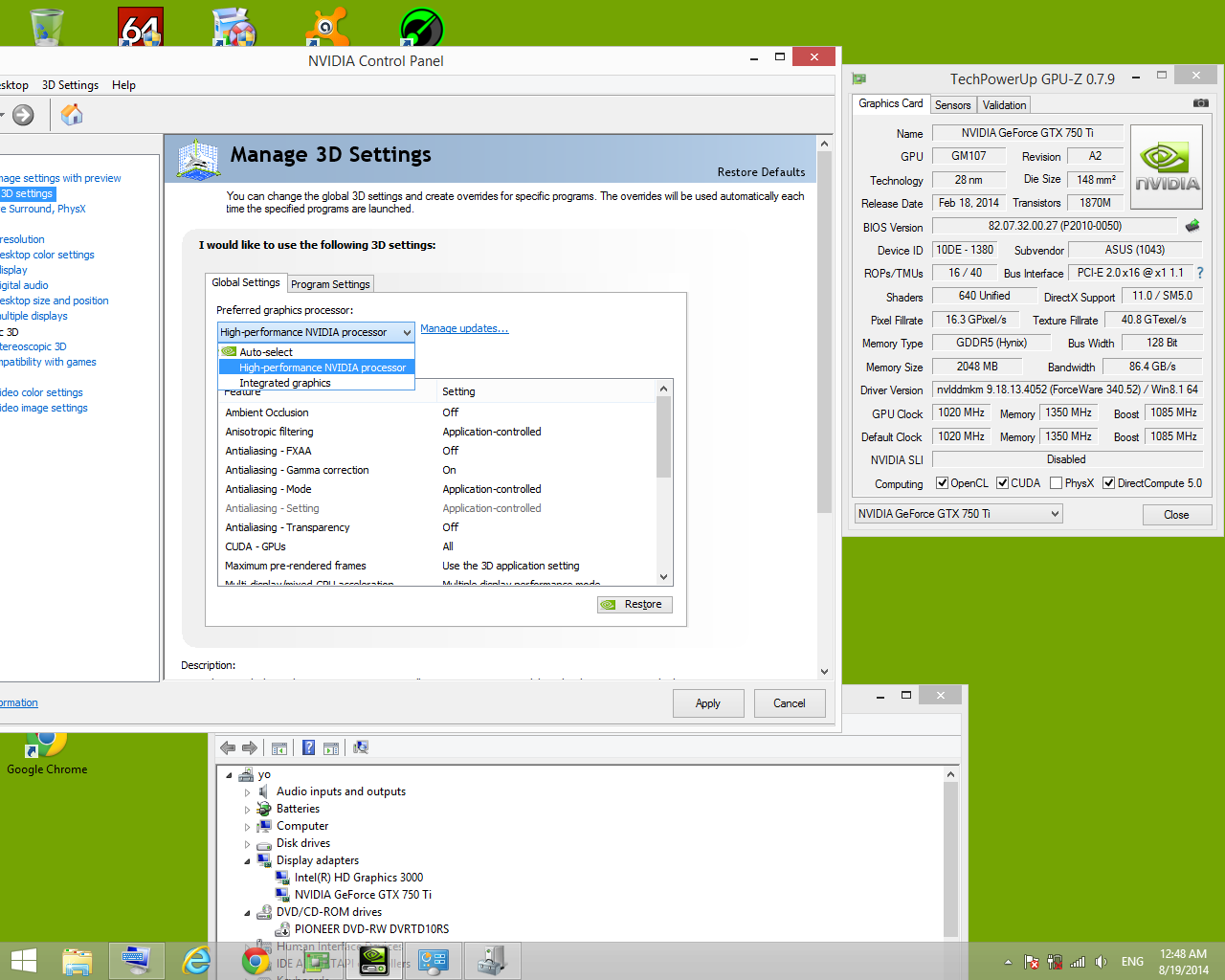1225x980 pixels.
Task: Expand the Computer node in Device Manager
Action: tap(247, 827)
